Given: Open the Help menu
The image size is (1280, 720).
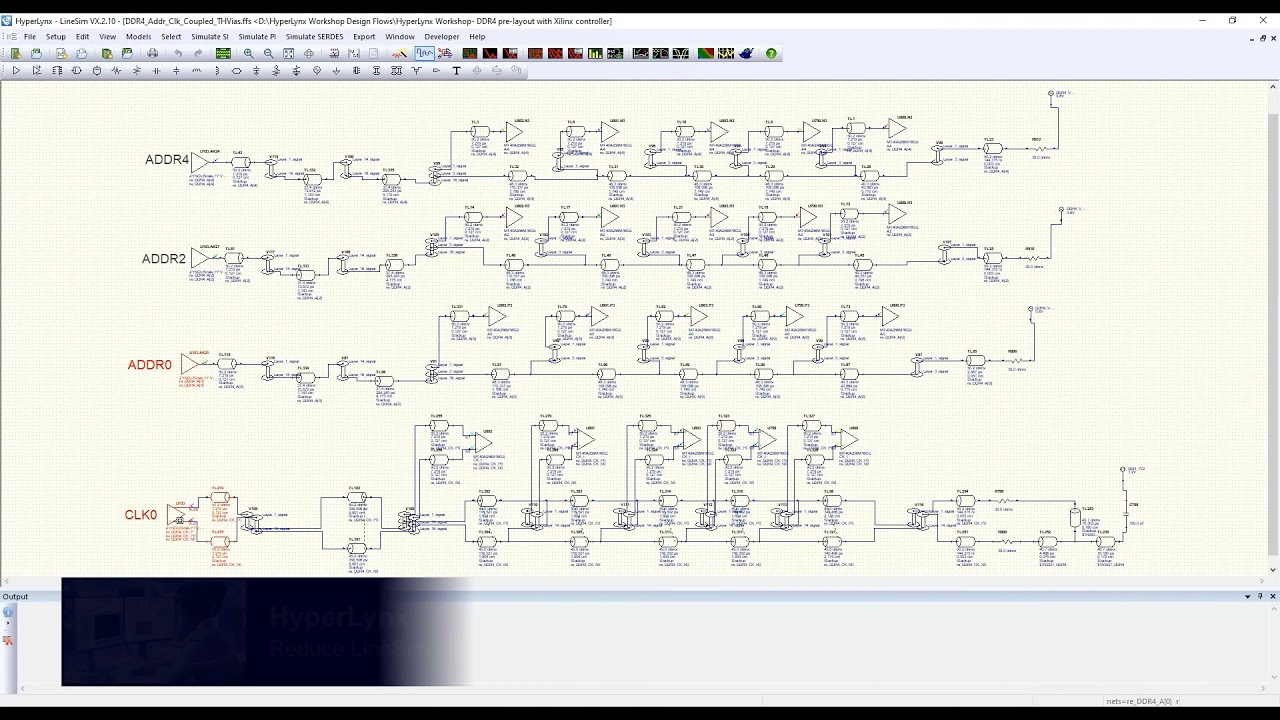Looking at the screenshot, I should tap(477, 37).
